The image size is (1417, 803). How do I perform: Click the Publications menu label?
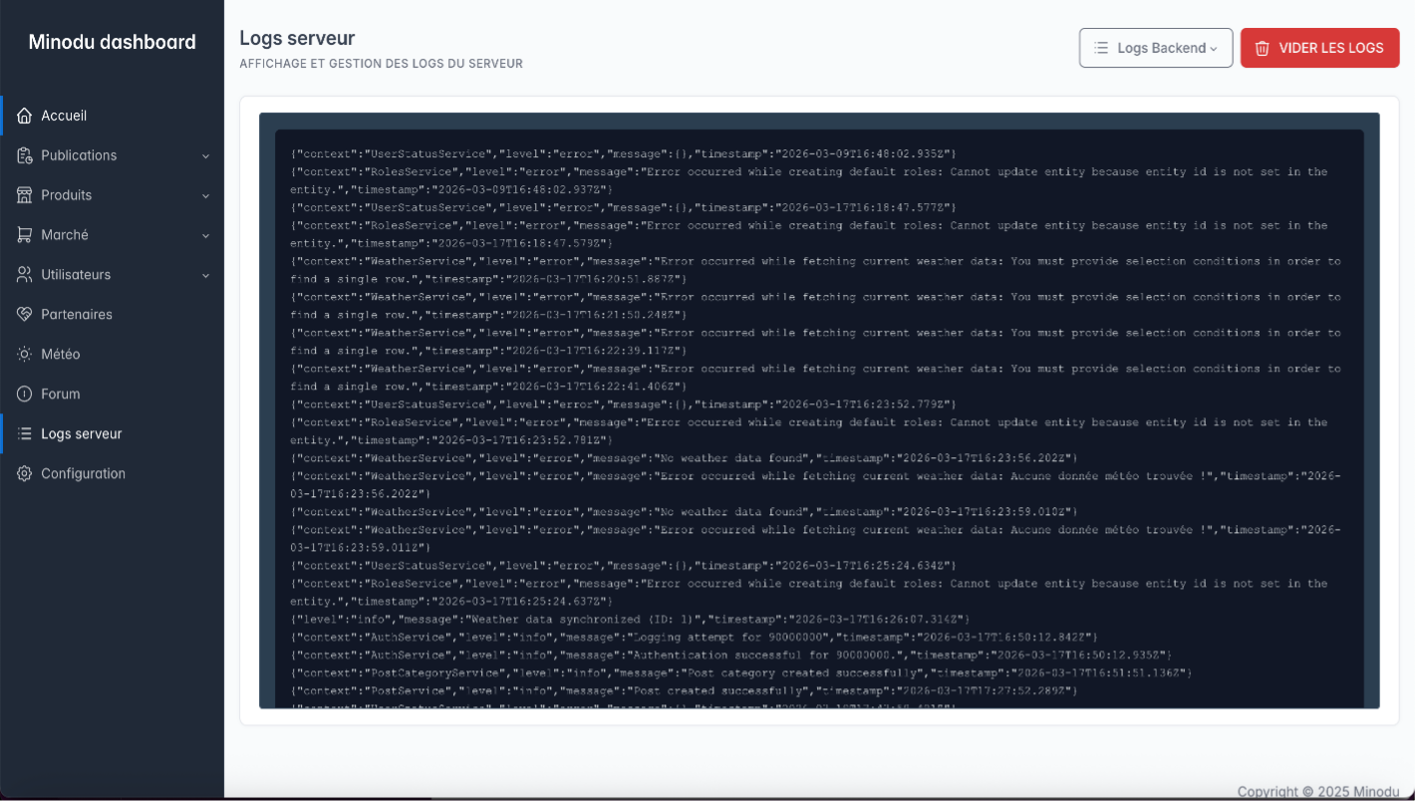click(79, 156)
